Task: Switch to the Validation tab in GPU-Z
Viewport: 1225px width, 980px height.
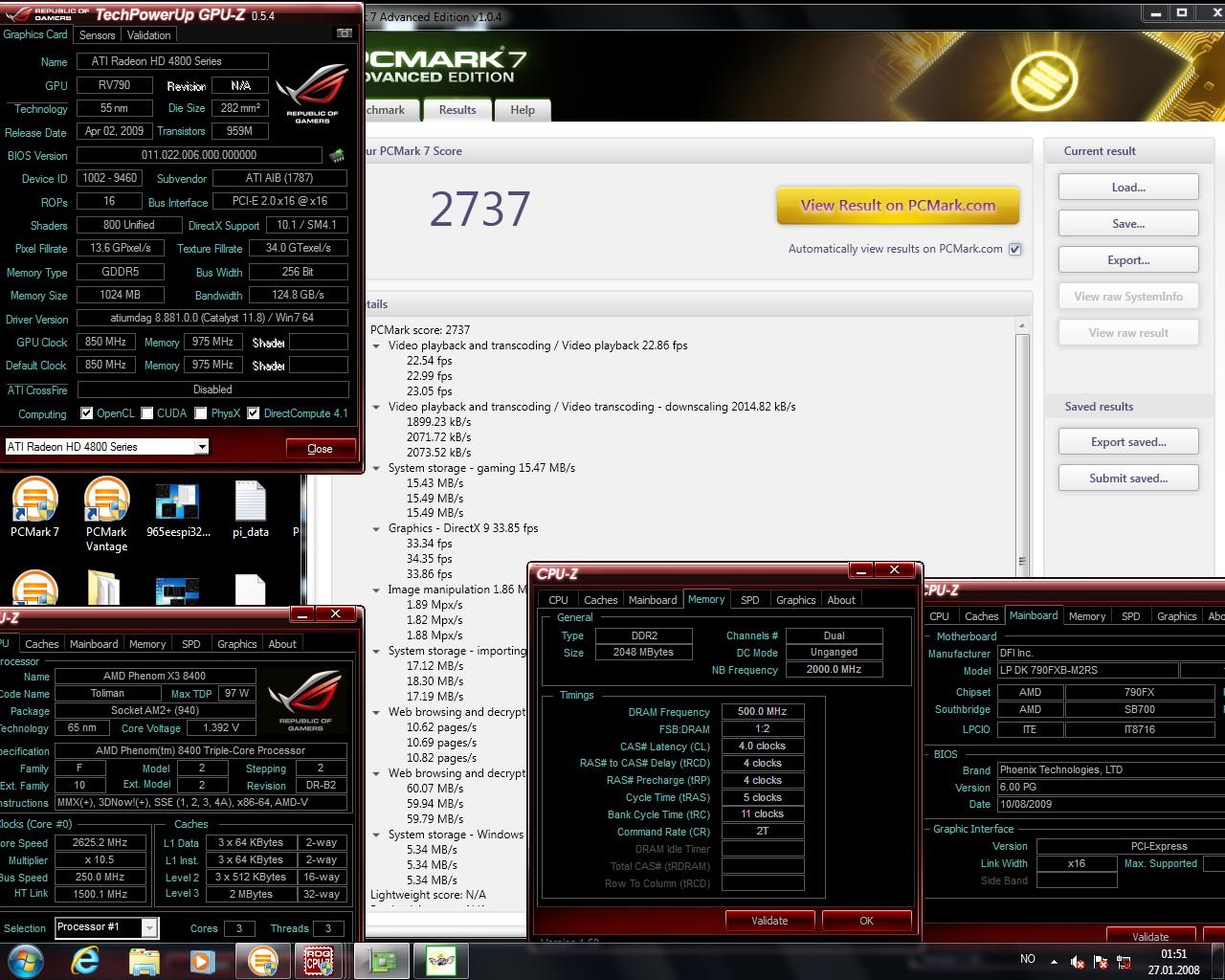Action: 149,35
